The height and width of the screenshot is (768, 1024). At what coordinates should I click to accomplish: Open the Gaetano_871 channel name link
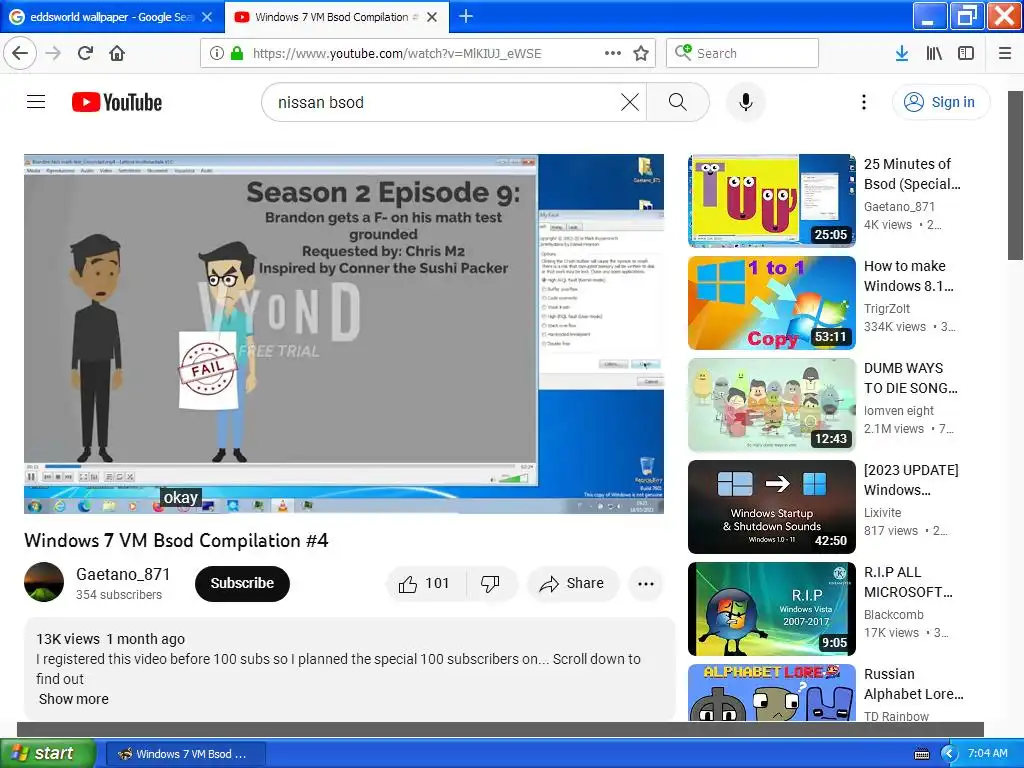point(123,574)
